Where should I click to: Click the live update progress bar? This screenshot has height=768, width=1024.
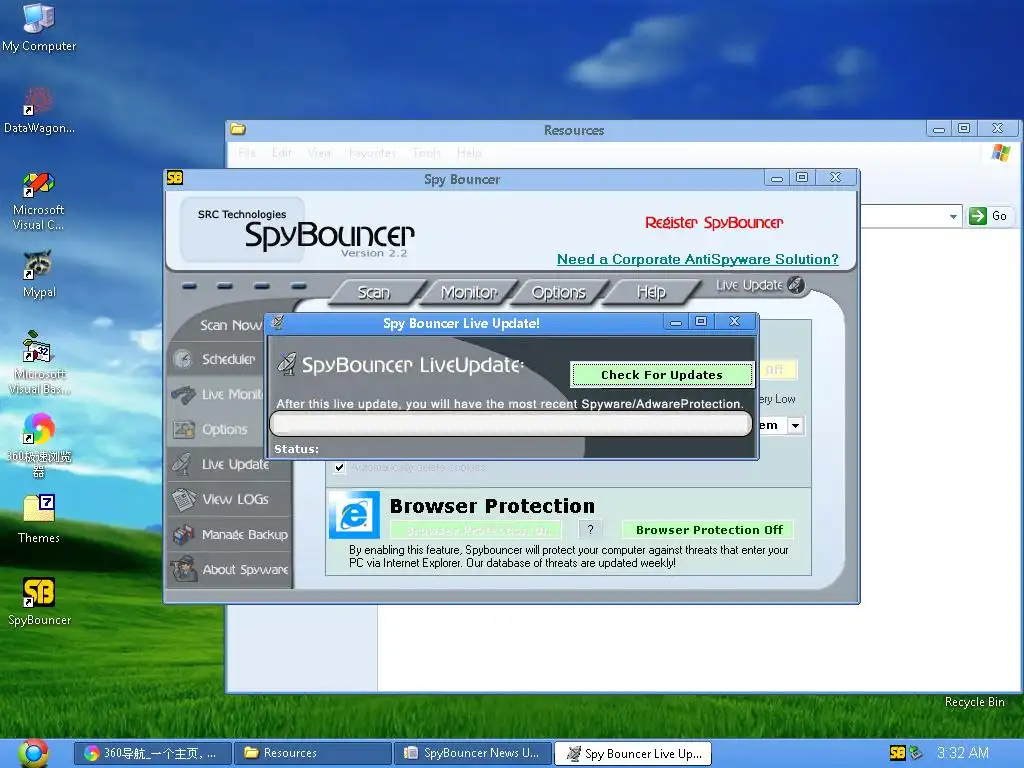(x=511, y=424)
